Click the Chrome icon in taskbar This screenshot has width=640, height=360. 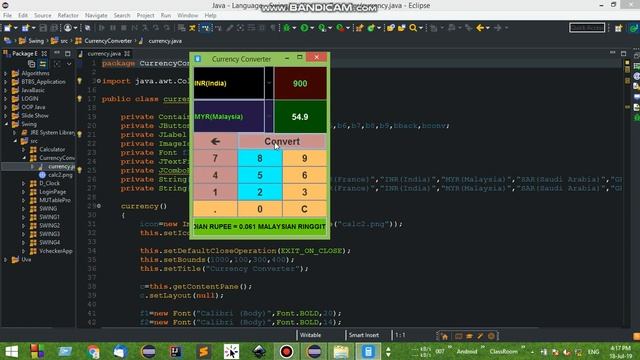pos(93,351)
